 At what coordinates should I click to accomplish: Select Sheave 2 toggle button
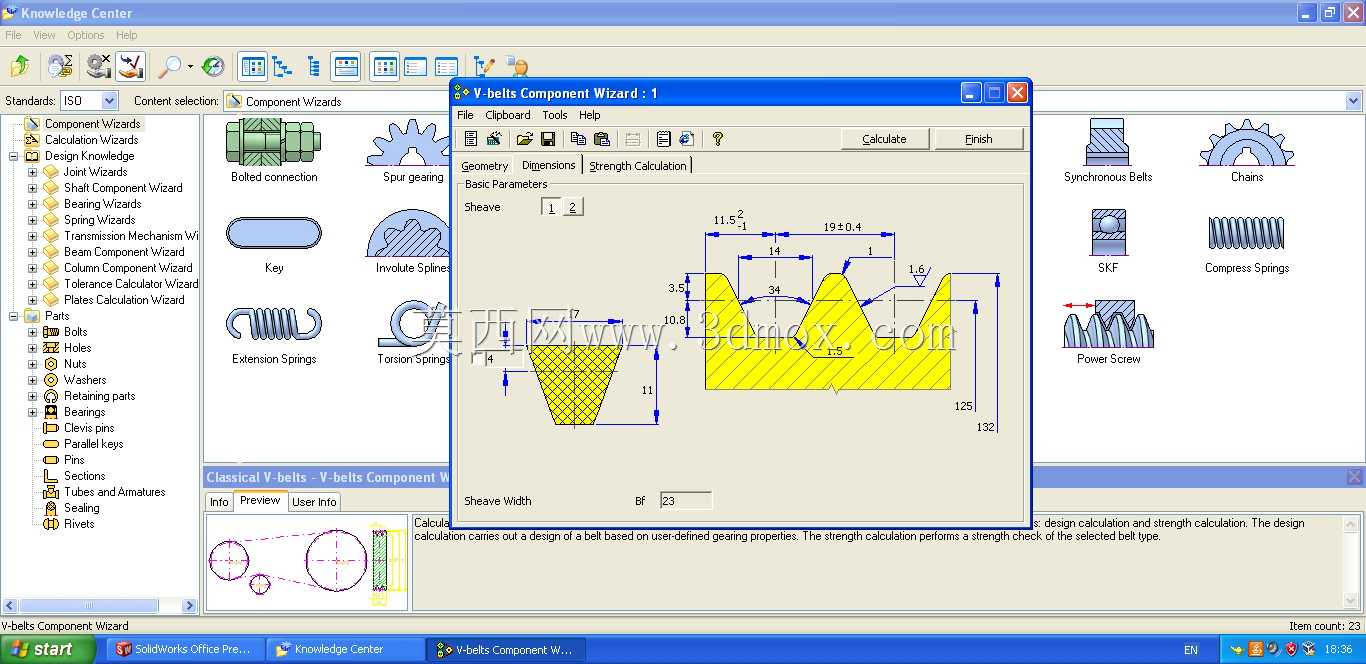(x=572, y=207)
